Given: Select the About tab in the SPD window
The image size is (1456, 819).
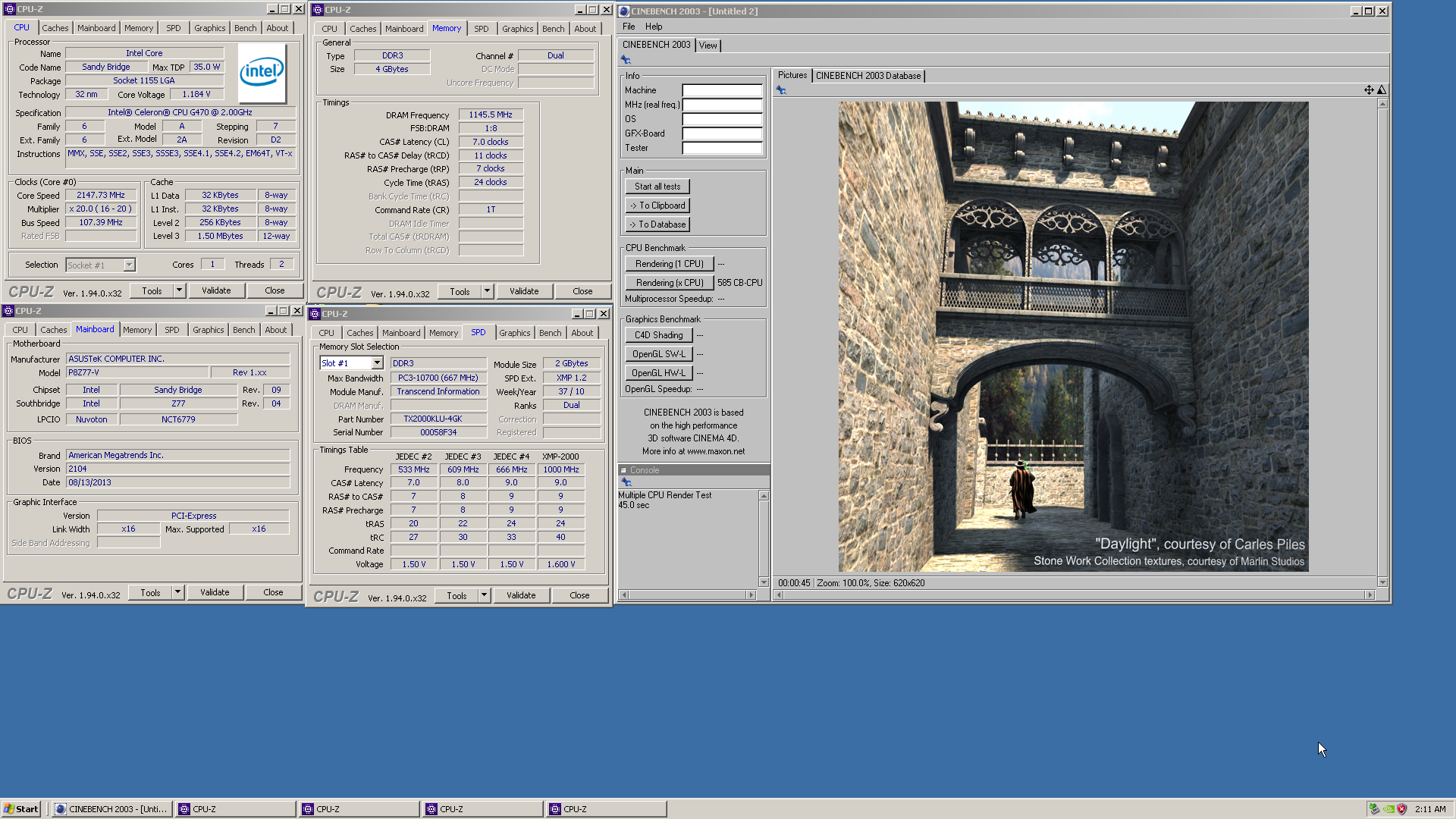Looking at the screenshot, I should 582,333.
